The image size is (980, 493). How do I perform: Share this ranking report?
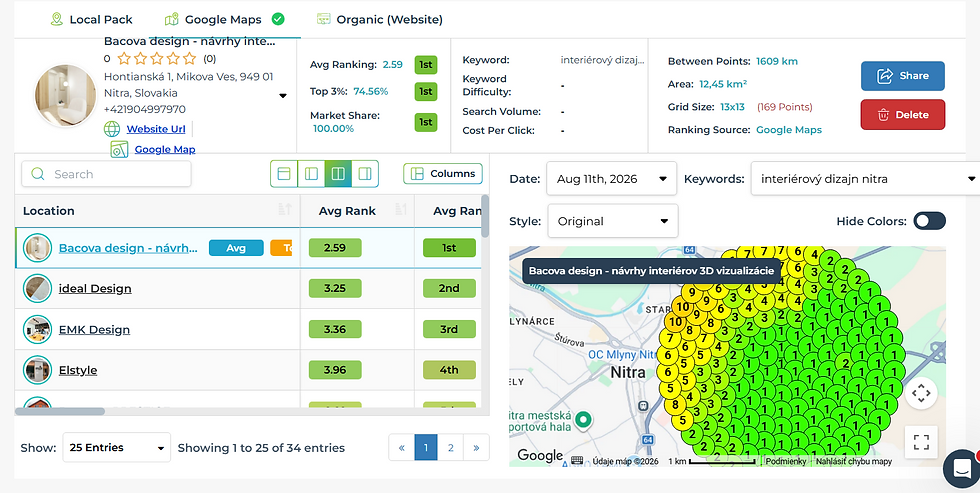pos(902,76)
